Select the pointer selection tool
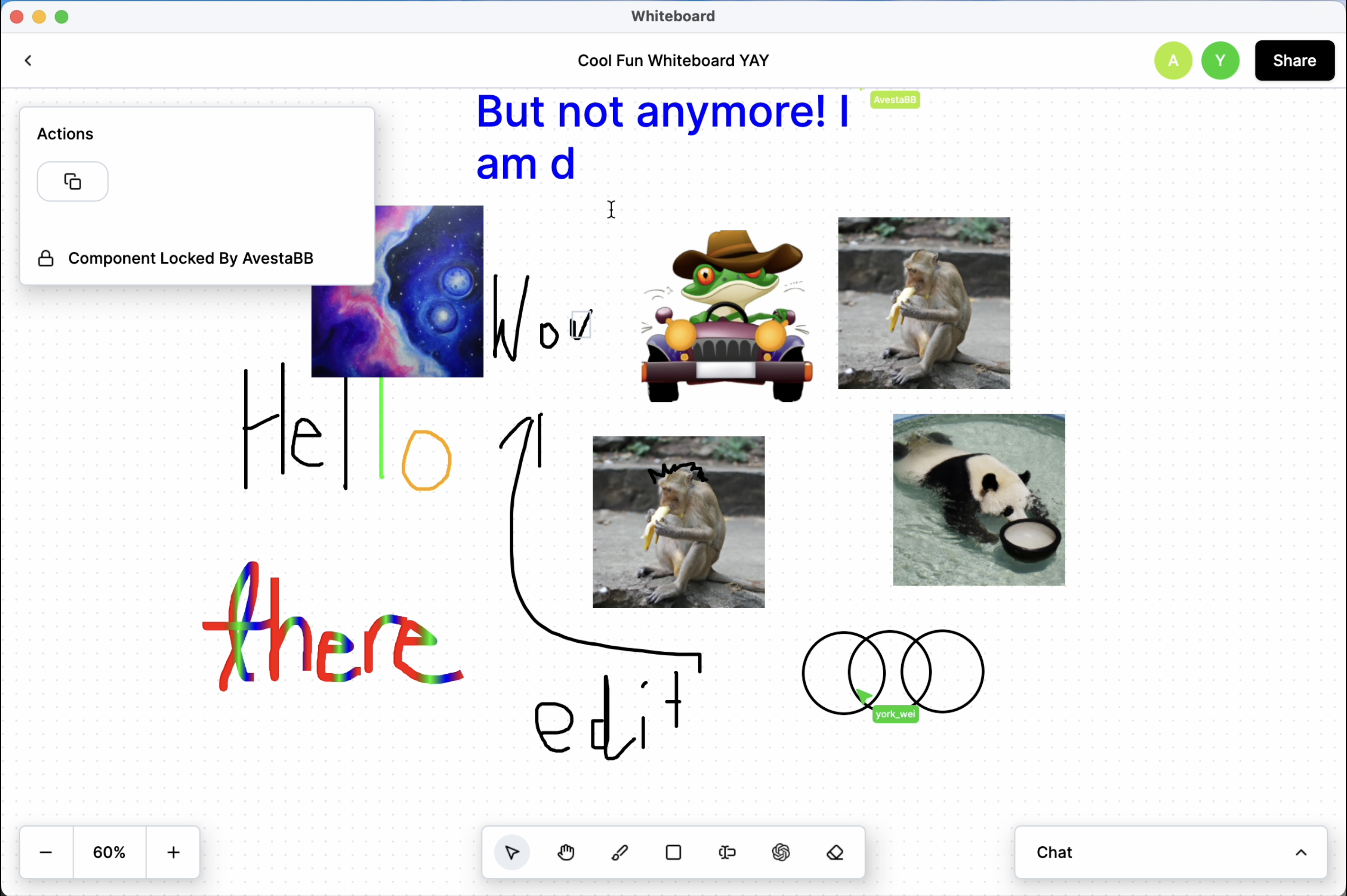The image size is (1347, 896). pyautogui.click(x=512, y=852)
